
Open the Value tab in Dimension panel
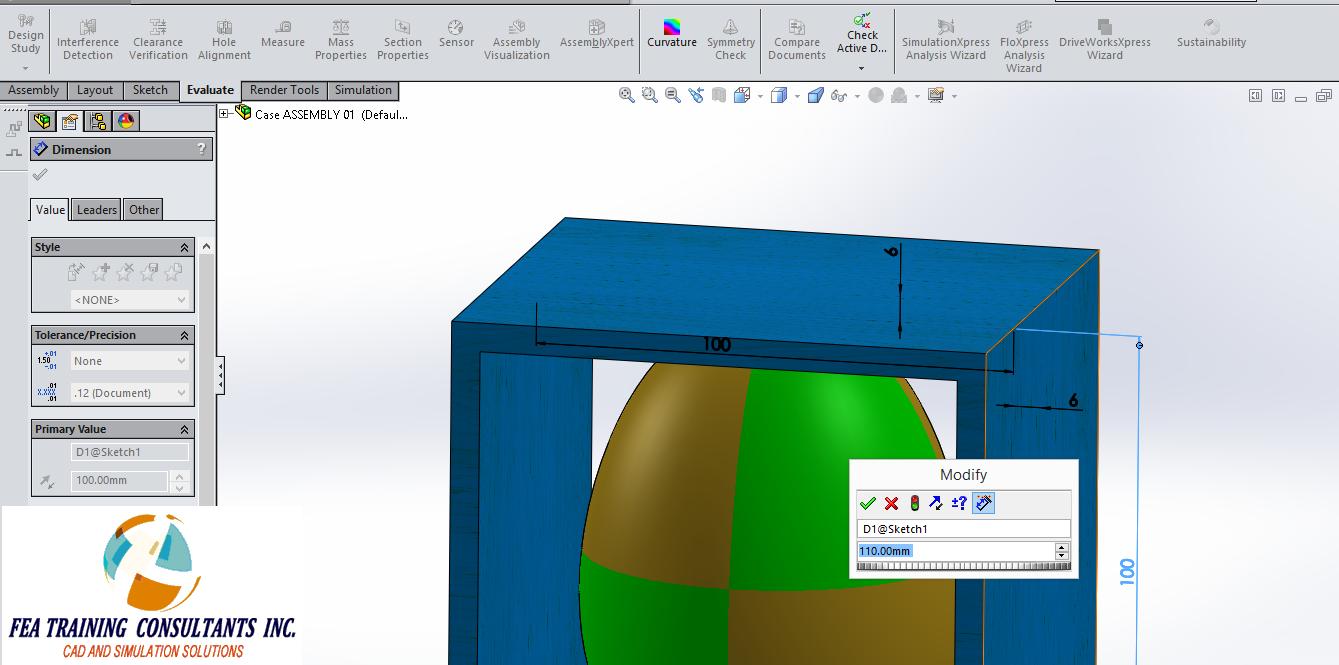pyautogui.click(x=50, y=209)
